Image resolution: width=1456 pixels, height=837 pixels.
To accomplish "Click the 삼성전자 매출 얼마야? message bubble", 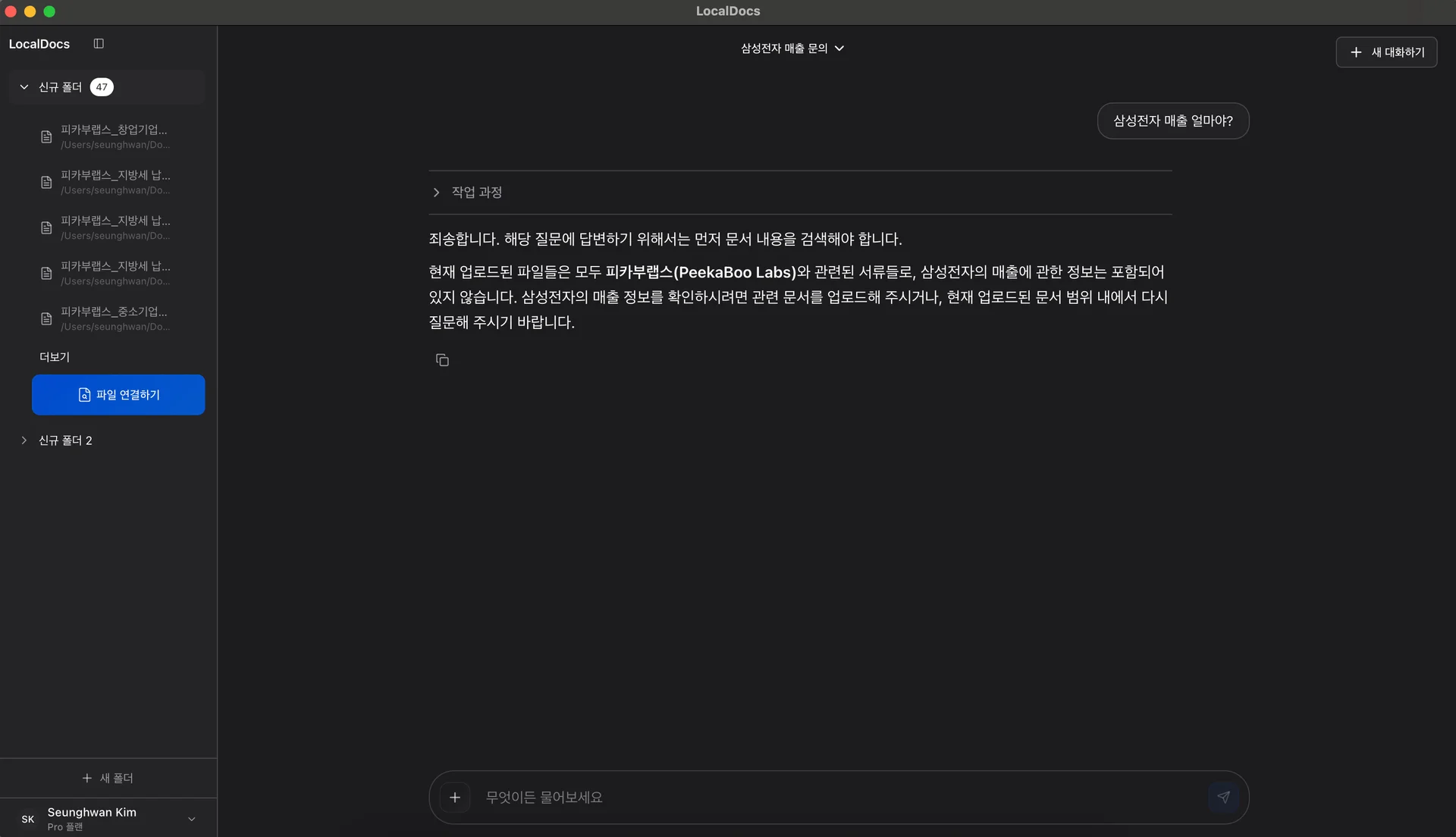I will coord(1172,121).
